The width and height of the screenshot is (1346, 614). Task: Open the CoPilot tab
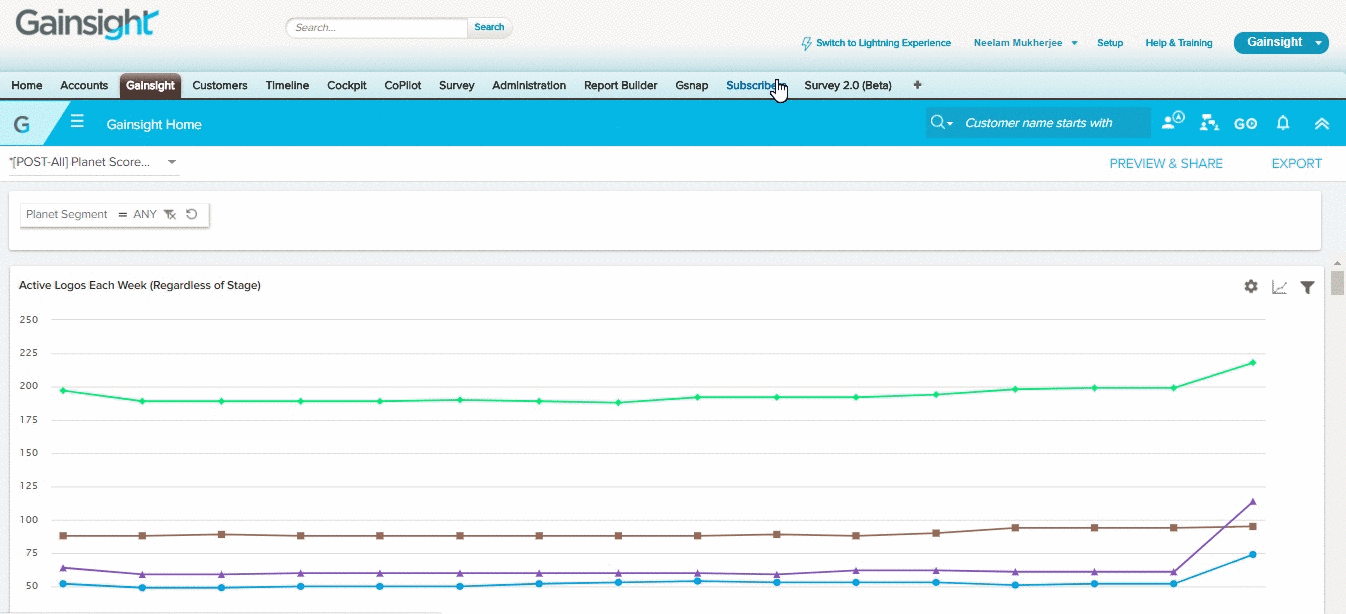403,85
